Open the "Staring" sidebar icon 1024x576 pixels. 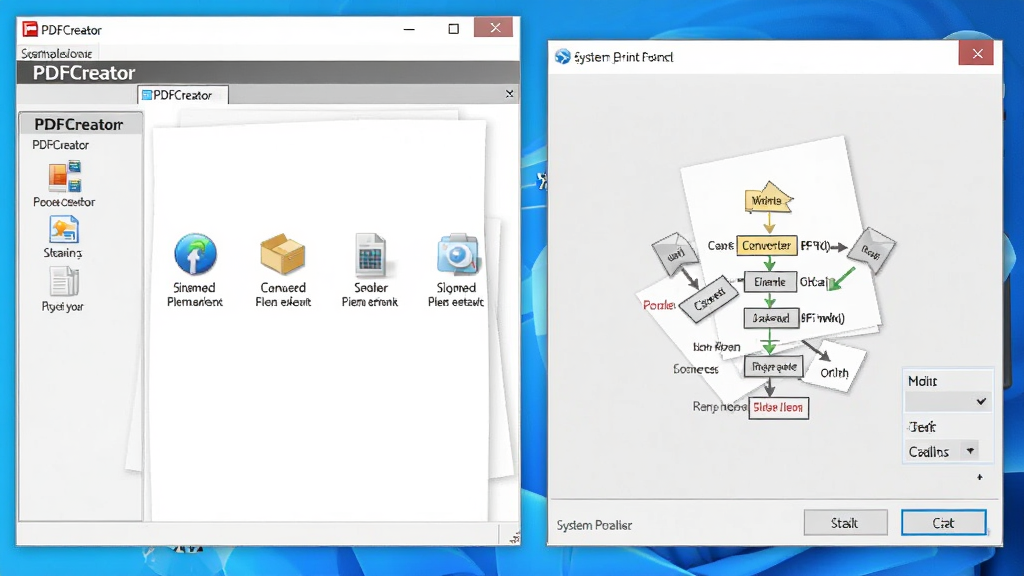pos(63,229)
